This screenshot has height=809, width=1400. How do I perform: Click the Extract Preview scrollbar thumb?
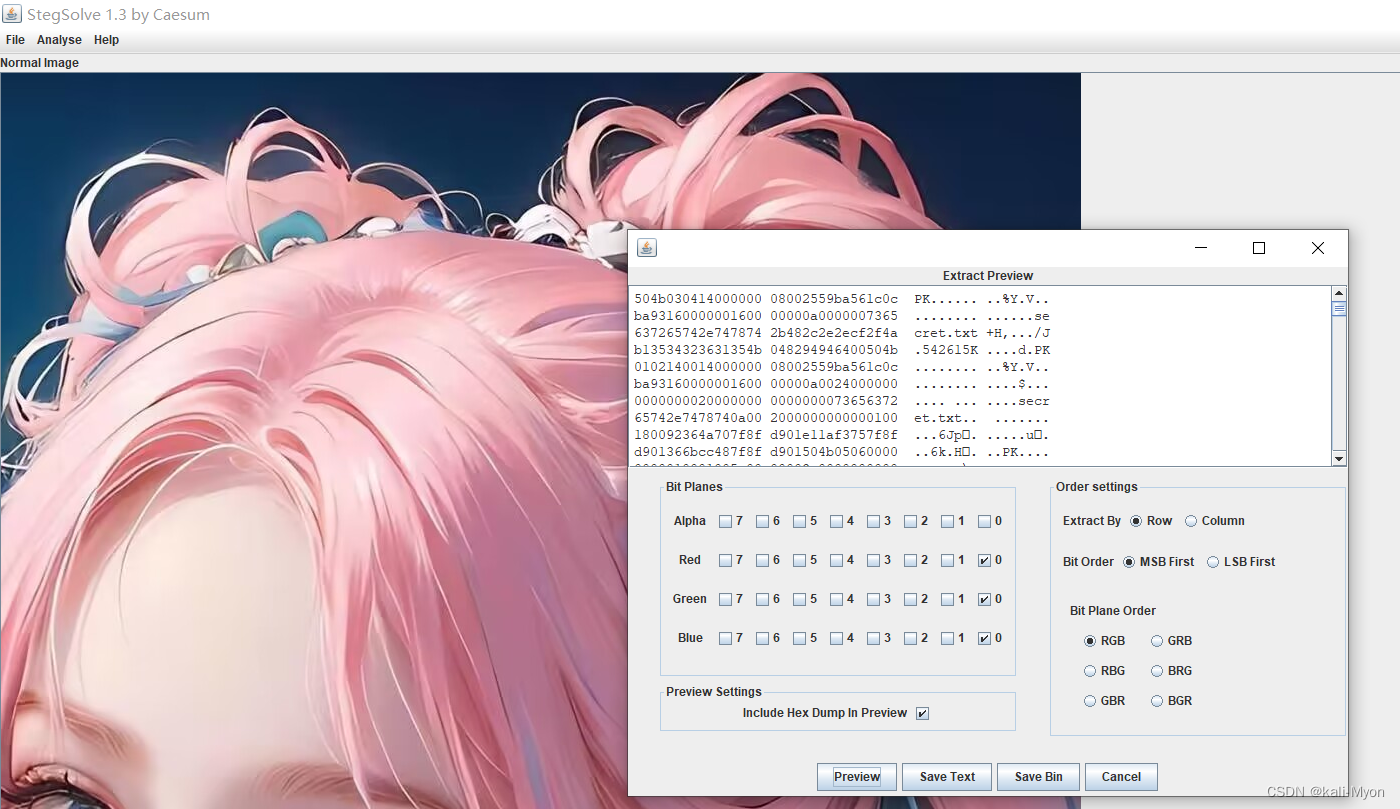[x=1339, y=309]
